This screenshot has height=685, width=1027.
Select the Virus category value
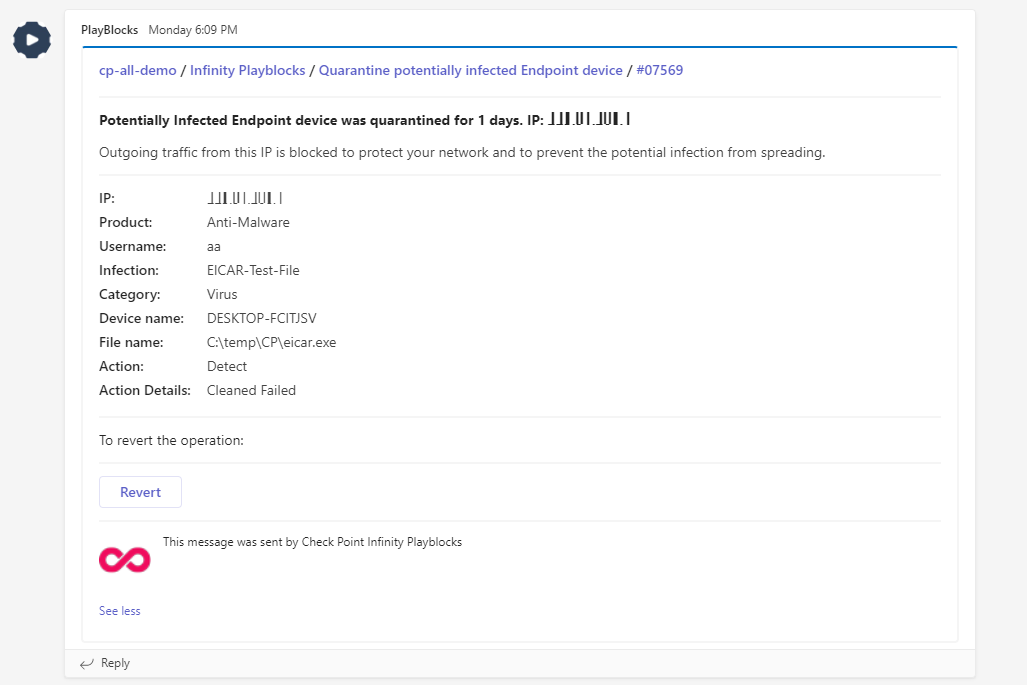222,294
